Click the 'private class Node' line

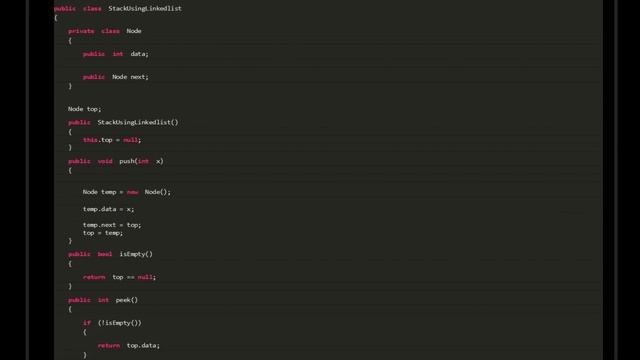tap(105, 31)
